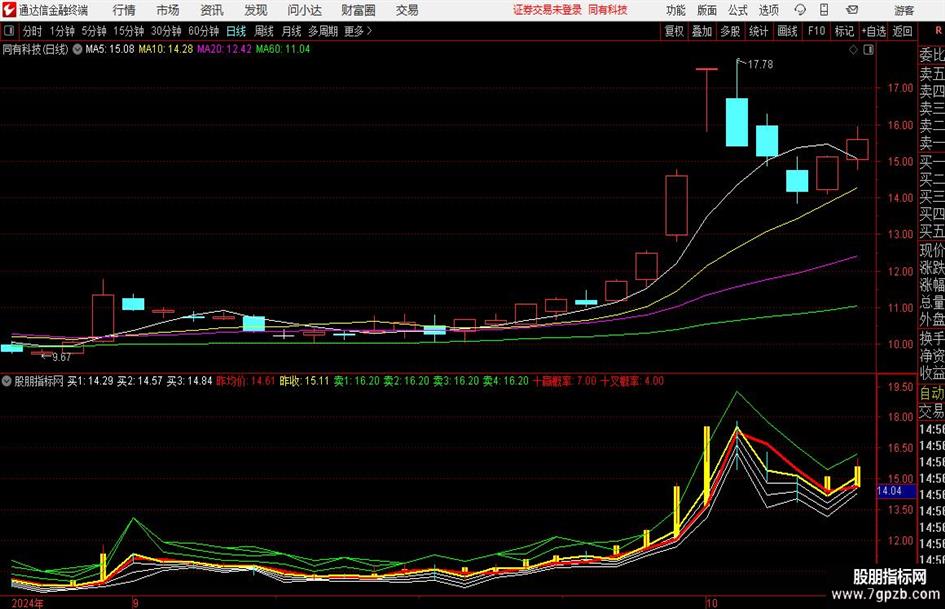Switch to 5分钟 chart period
Viewport: 945px width, 609px height.
[x=93, y=31]
